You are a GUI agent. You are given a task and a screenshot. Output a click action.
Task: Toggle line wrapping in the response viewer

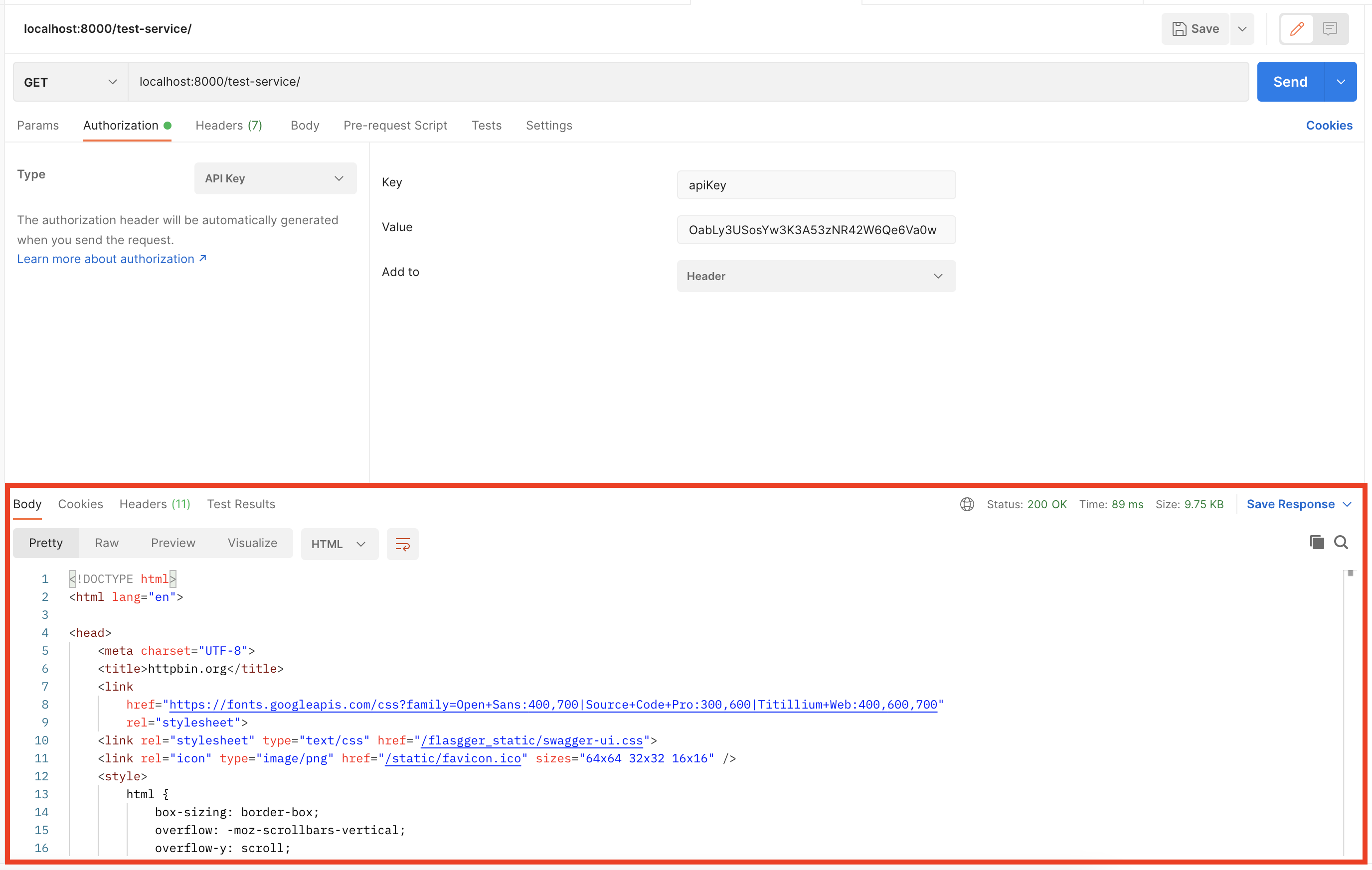(x=403, y=544)
